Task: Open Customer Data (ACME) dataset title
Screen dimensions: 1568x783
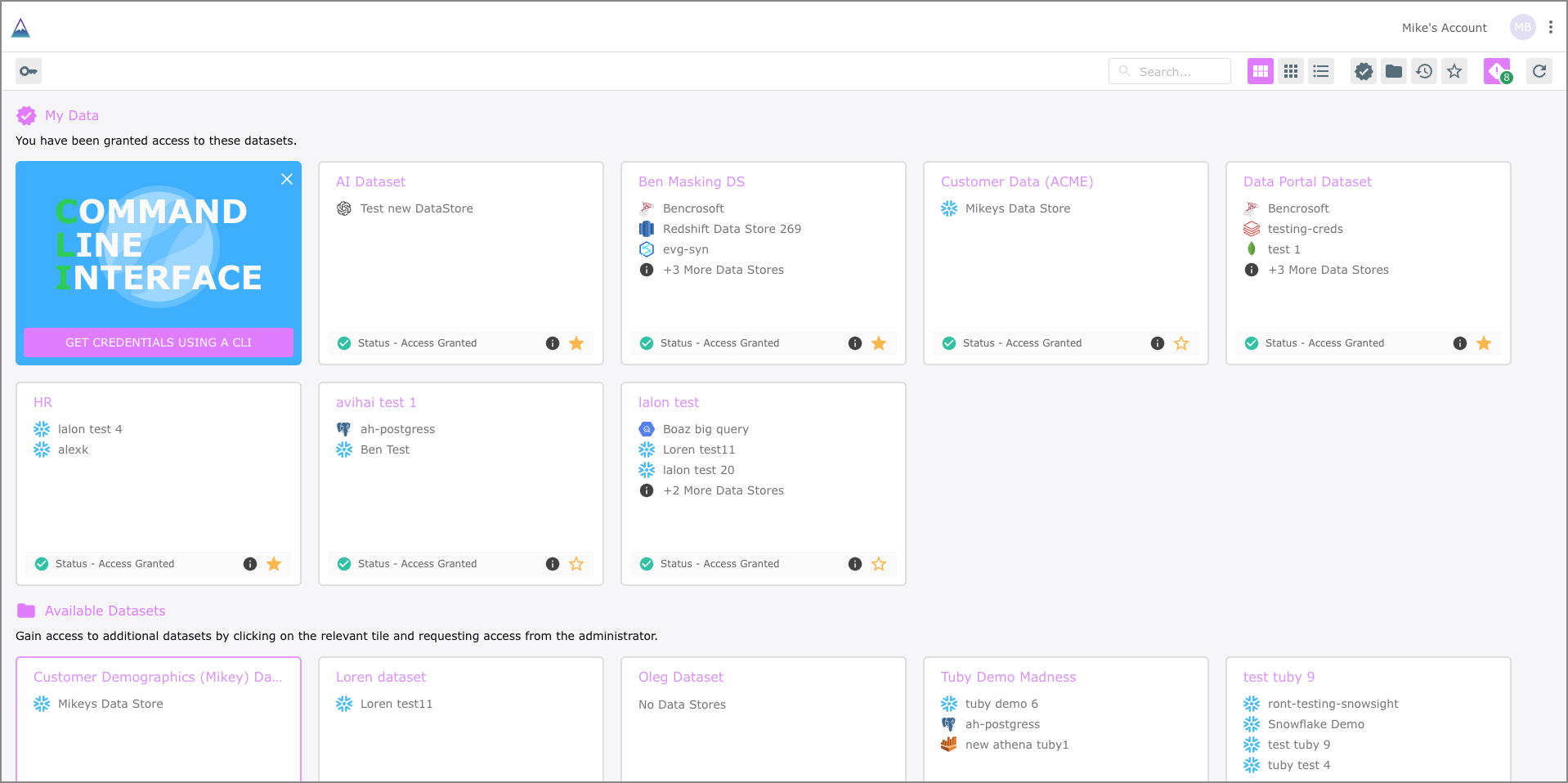Action: pyautogui.click(x=1017, y=181)
